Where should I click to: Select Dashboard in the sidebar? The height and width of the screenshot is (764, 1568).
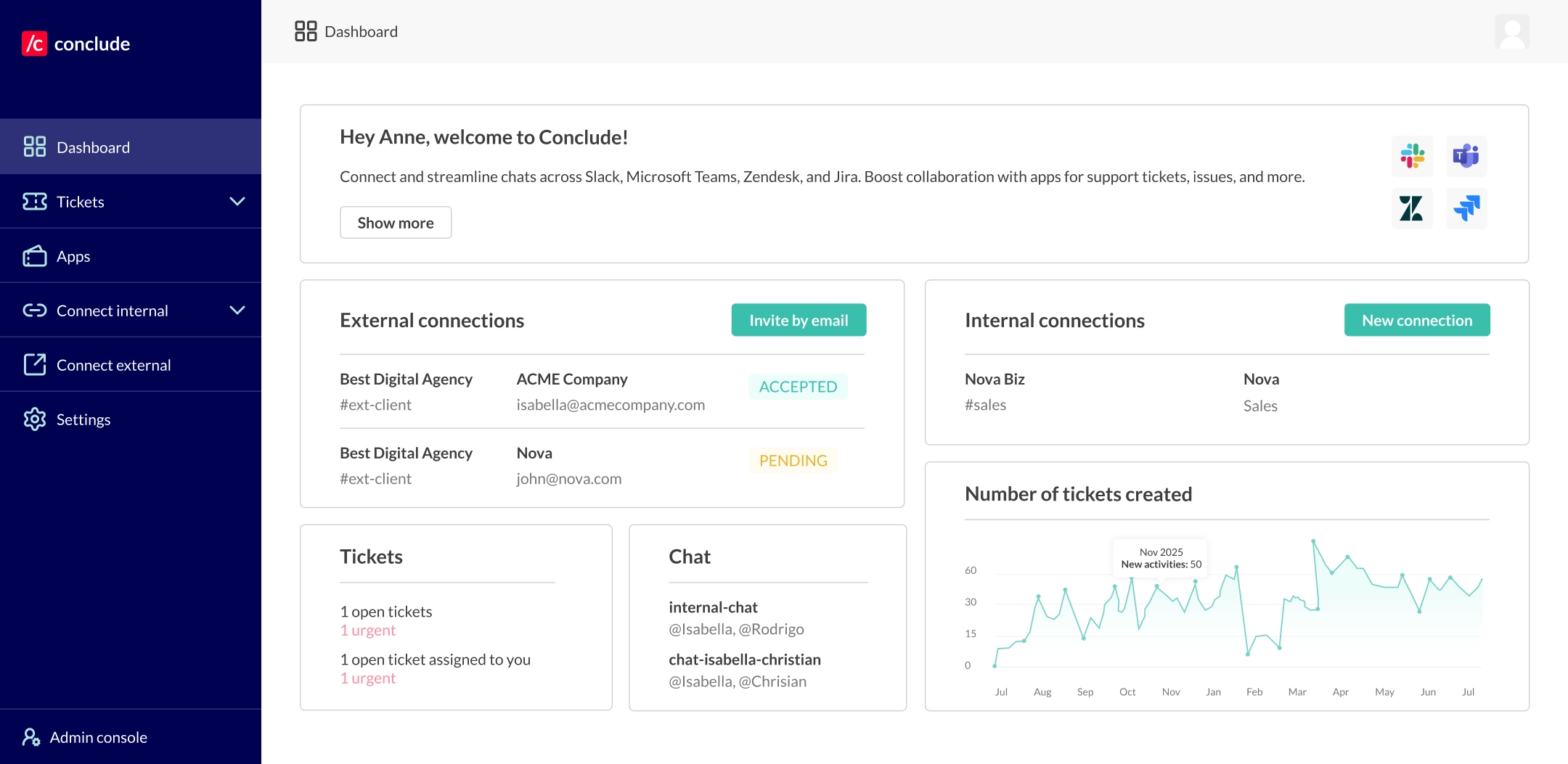click(x=93, y=147)
